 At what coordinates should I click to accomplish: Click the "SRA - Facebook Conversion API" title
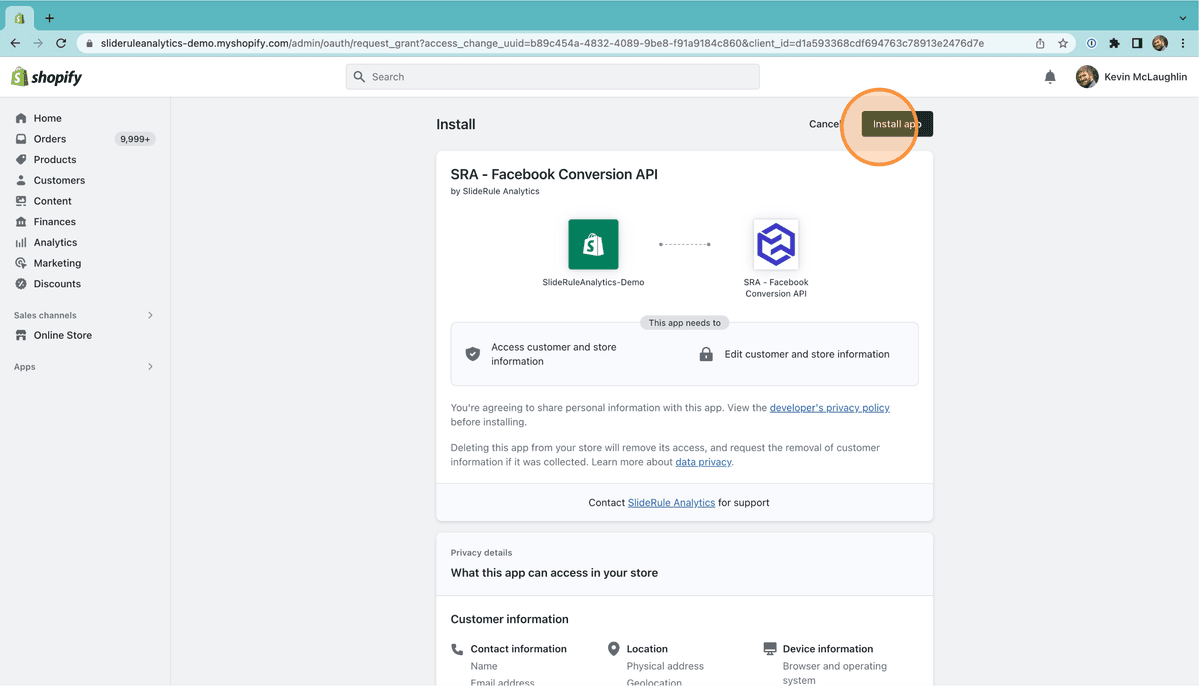554,174
